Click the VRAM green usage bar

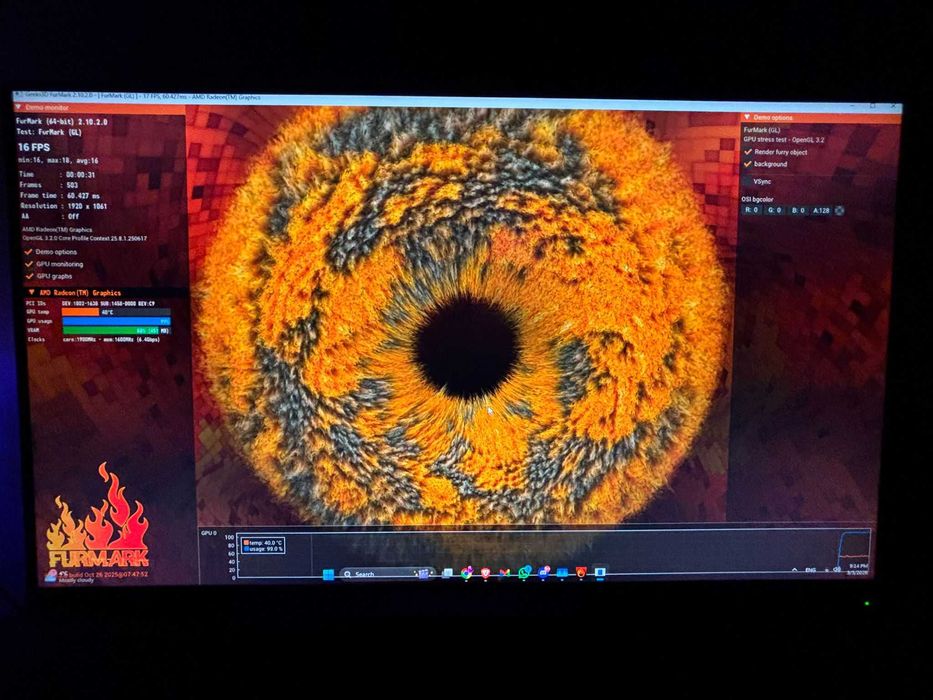click(111, 330)
